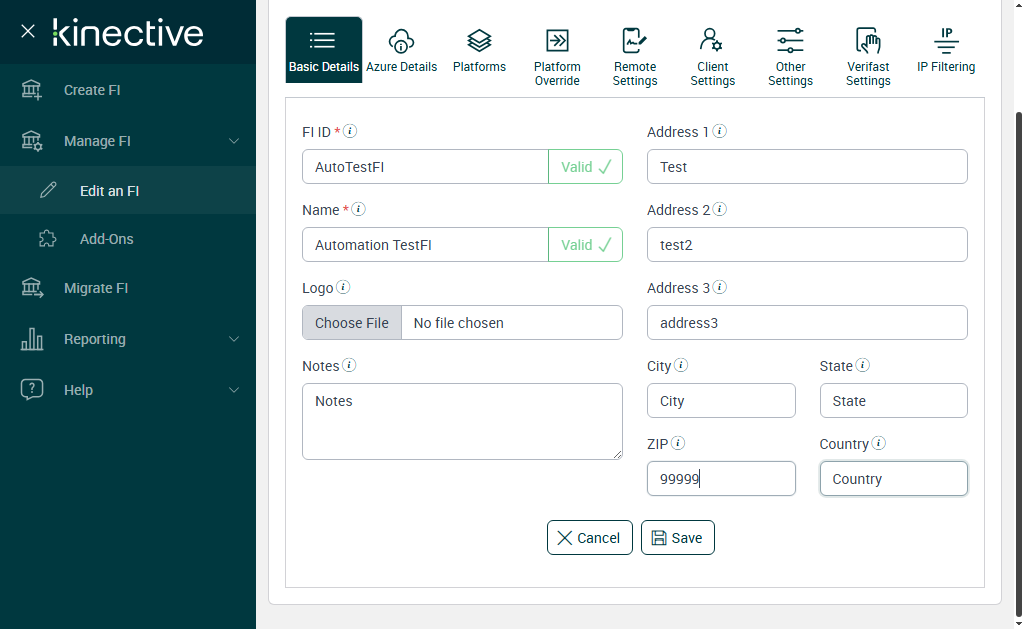Open the IP Filtering tab
The image size is (1024, 629).
point(946,50)
